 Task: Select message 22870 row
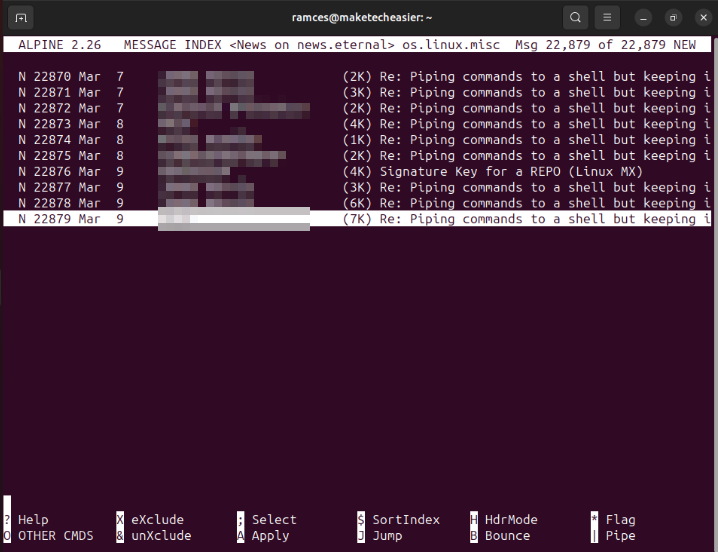(357, 77)
